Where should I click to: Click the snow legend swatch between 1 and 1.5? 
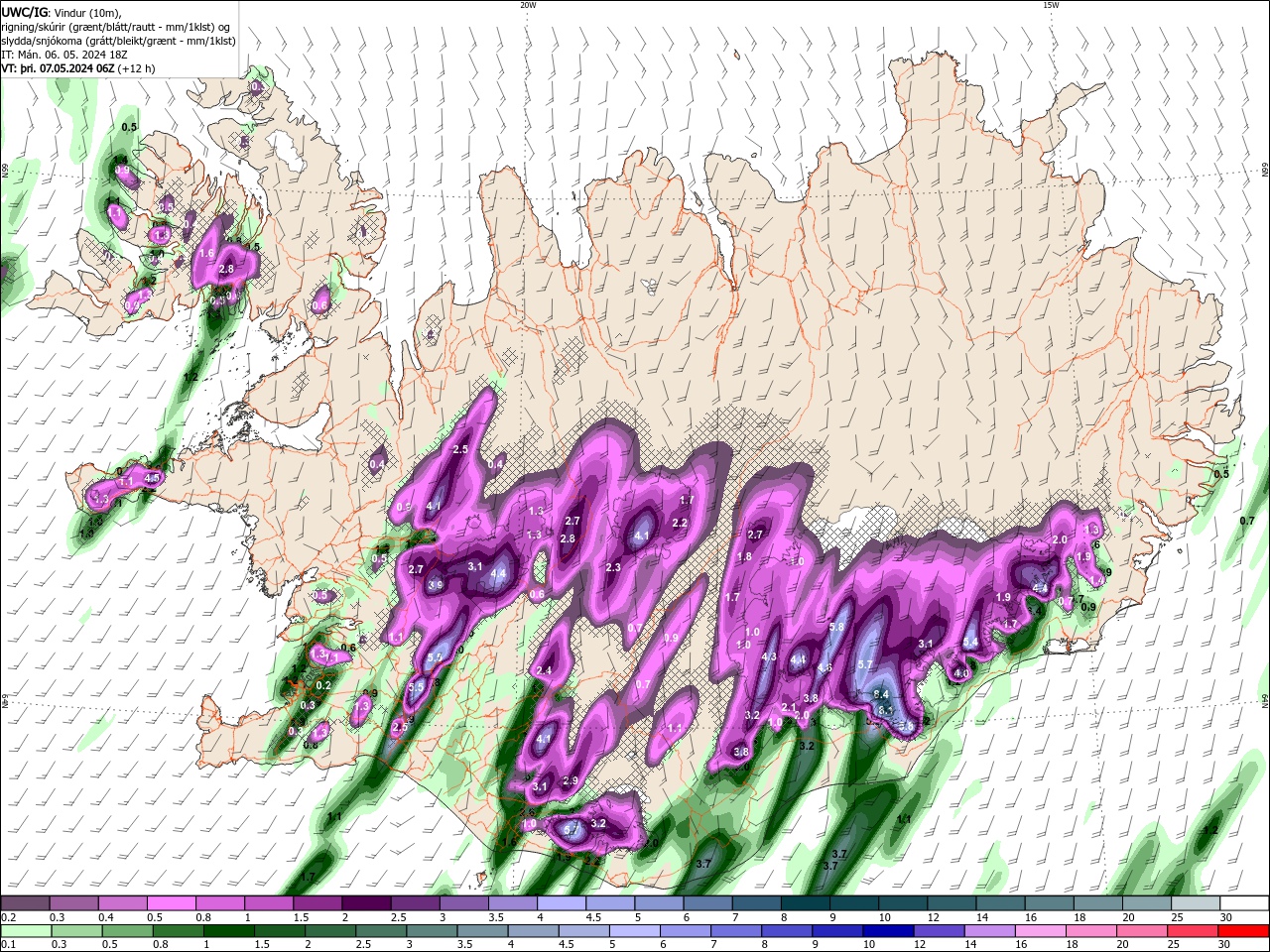point(269,902)
